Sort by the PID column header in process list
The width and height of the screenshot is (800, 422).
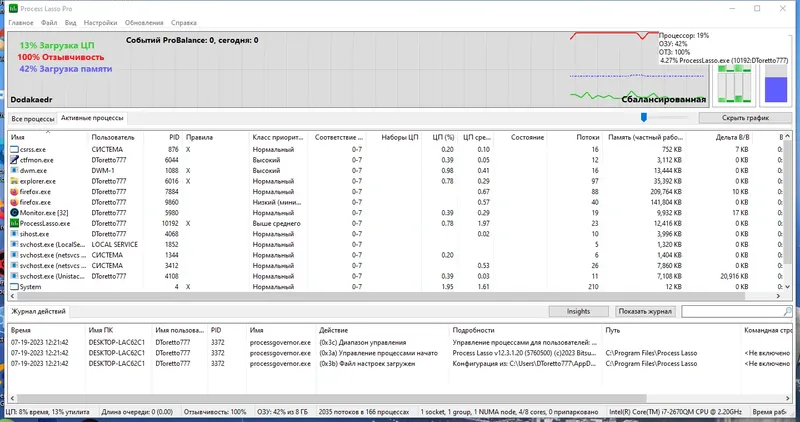click(163, 137)
